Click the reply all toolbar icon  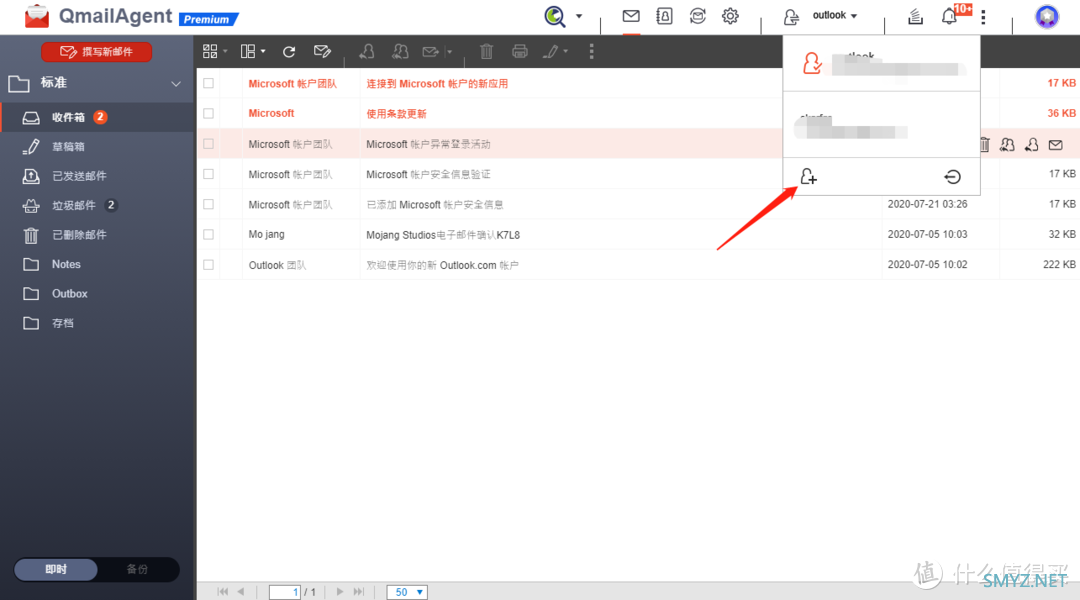coord(399,51)
